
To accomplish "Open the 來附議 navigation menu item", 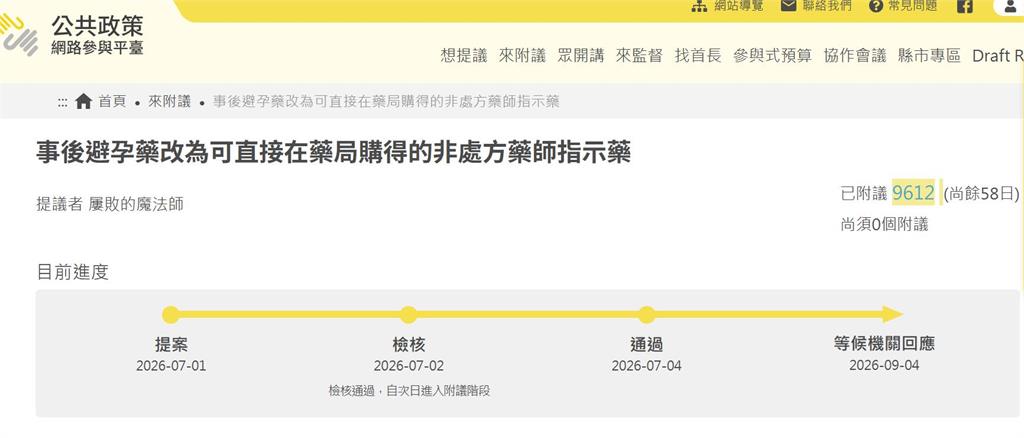I will (x=522, y=55).
